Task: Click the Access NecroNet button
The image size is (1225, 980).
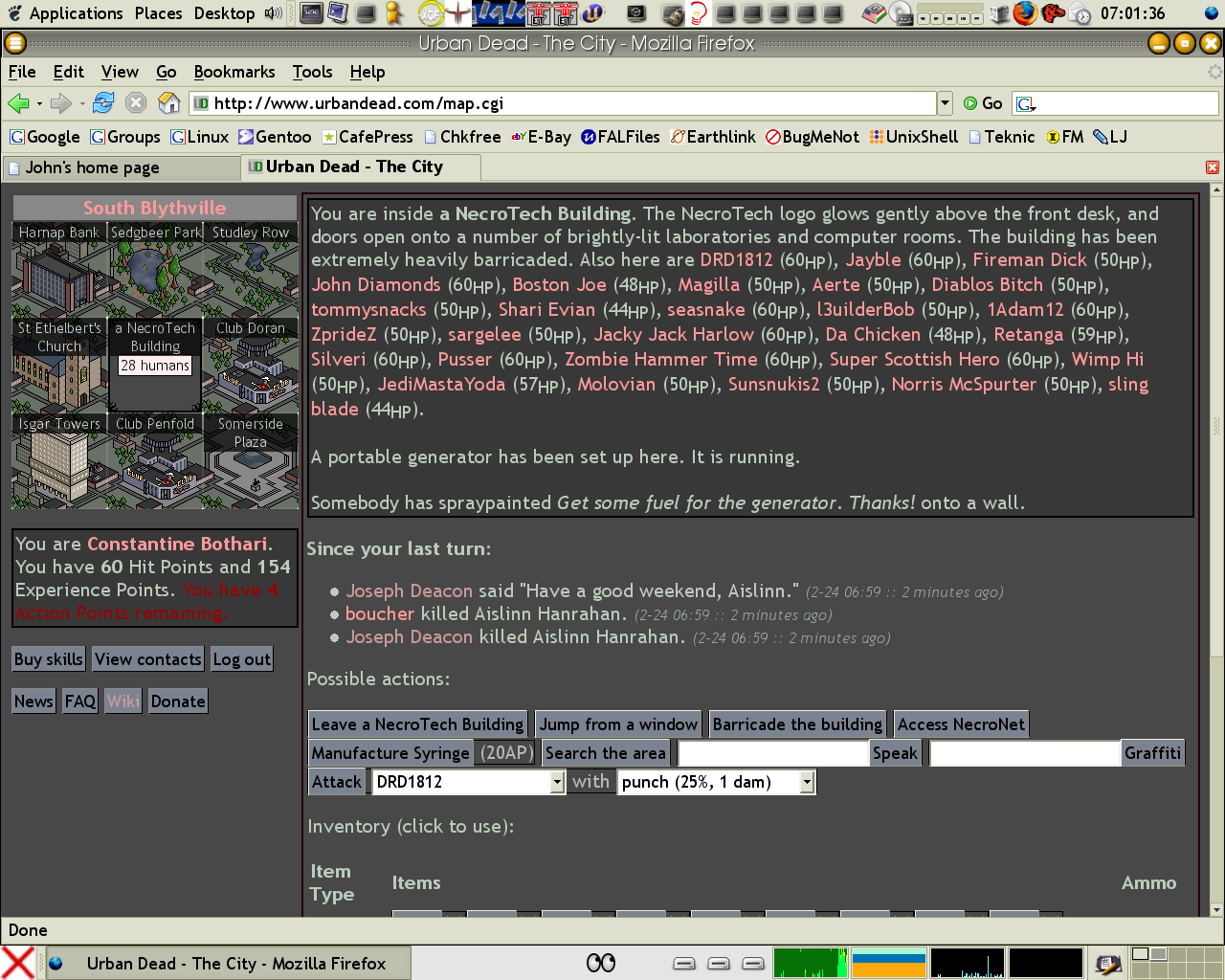Action: 961,724
